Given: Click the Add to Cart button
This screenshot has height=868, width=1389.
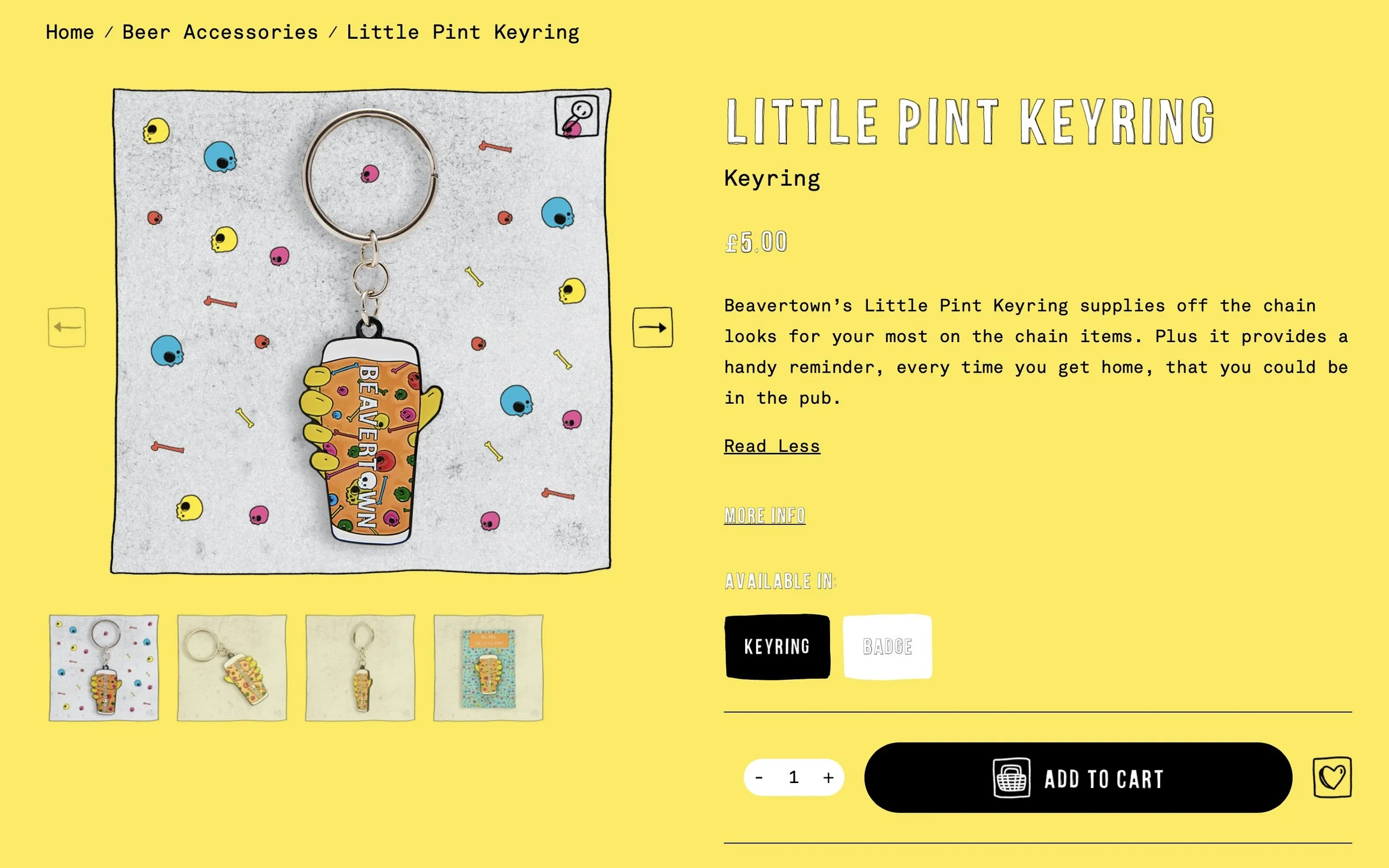Looking at the screenshot, I should coord(1078,777).
